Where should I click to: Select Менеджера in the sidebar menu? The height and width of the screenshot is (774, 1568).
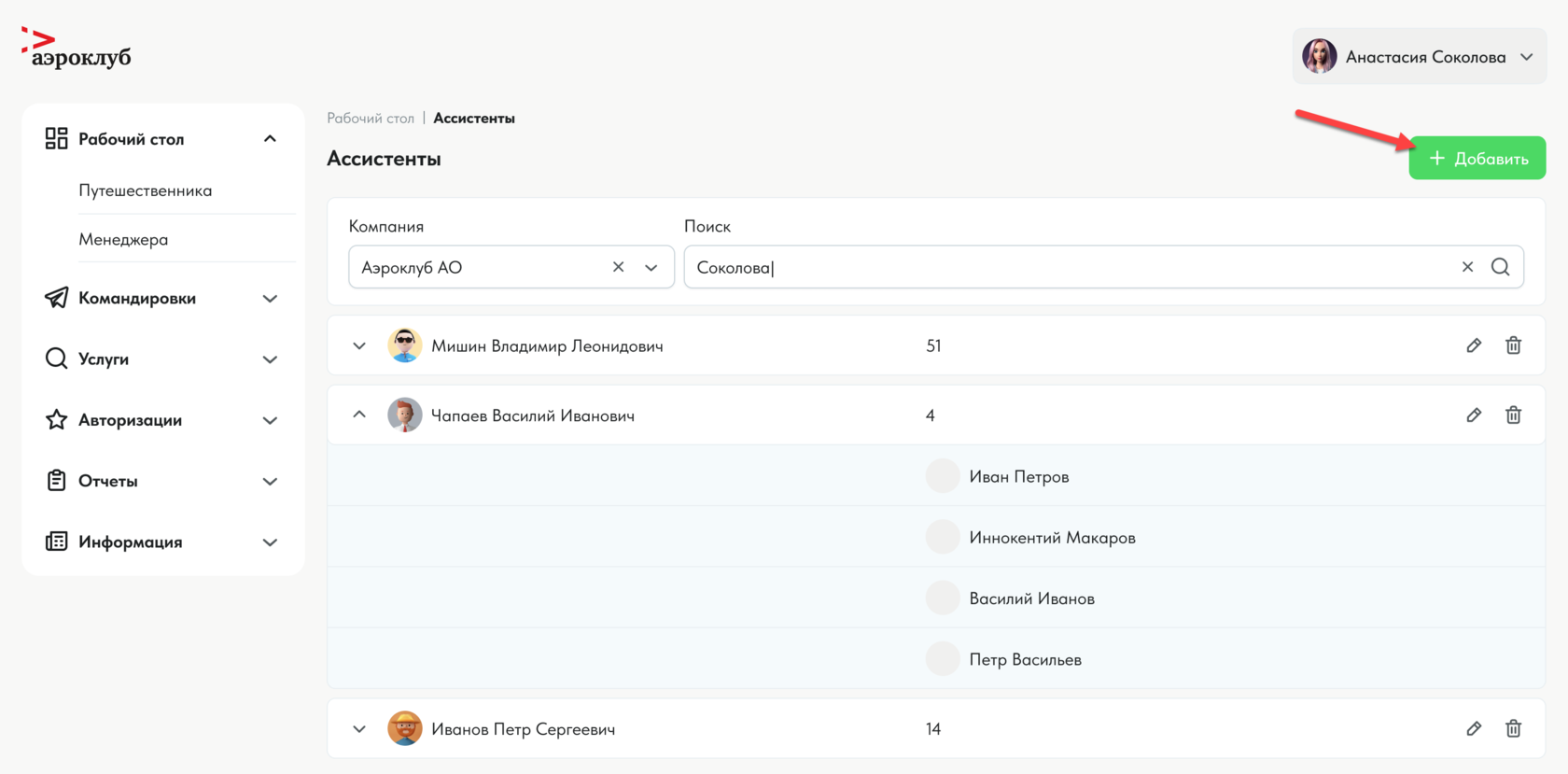click(123, 240)
